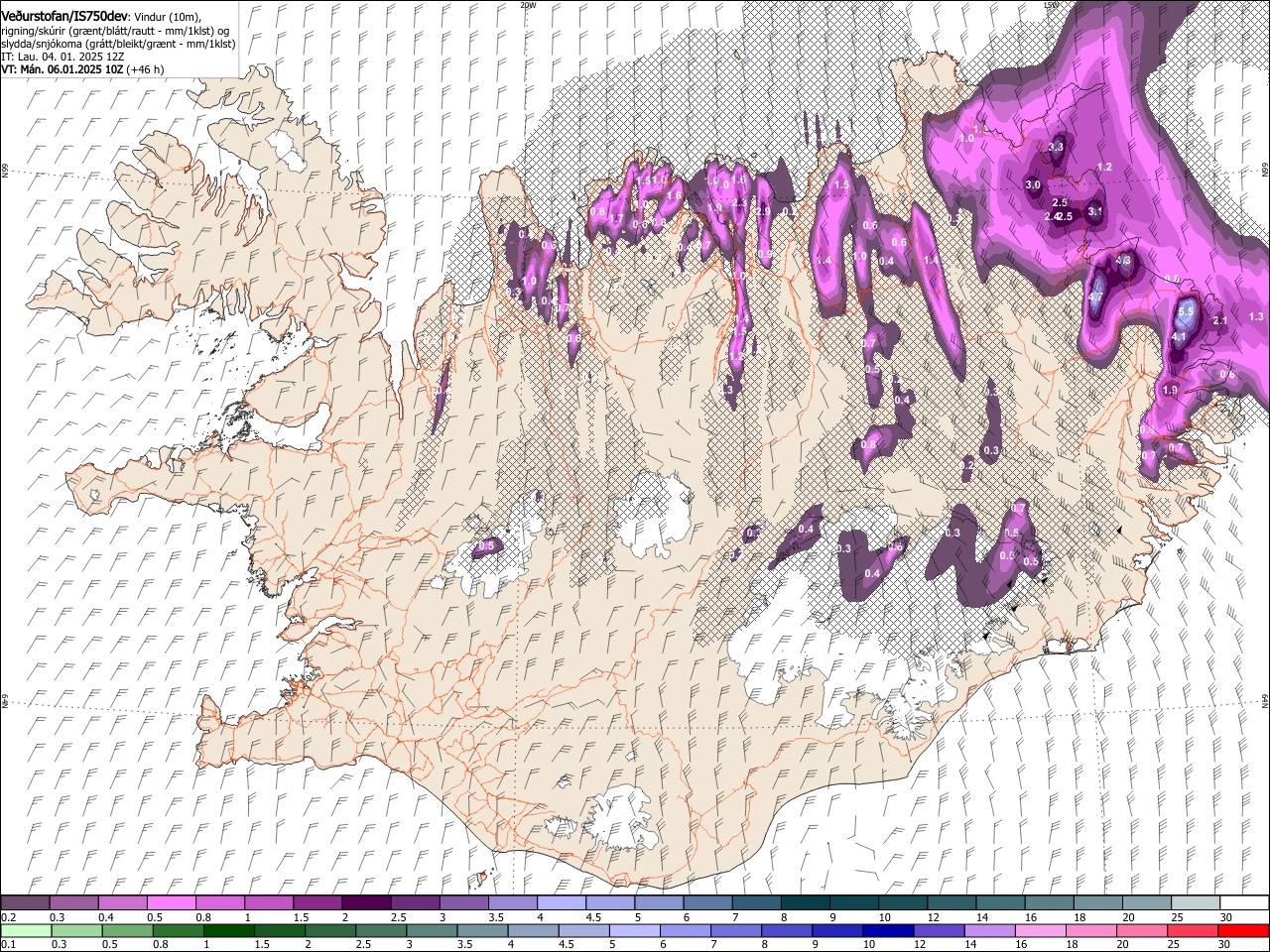Click the bright pink 0.5 swatch, upper legend bar
Image resolution: width=1270 pixels, height=952 pixels.
[171, 902]
